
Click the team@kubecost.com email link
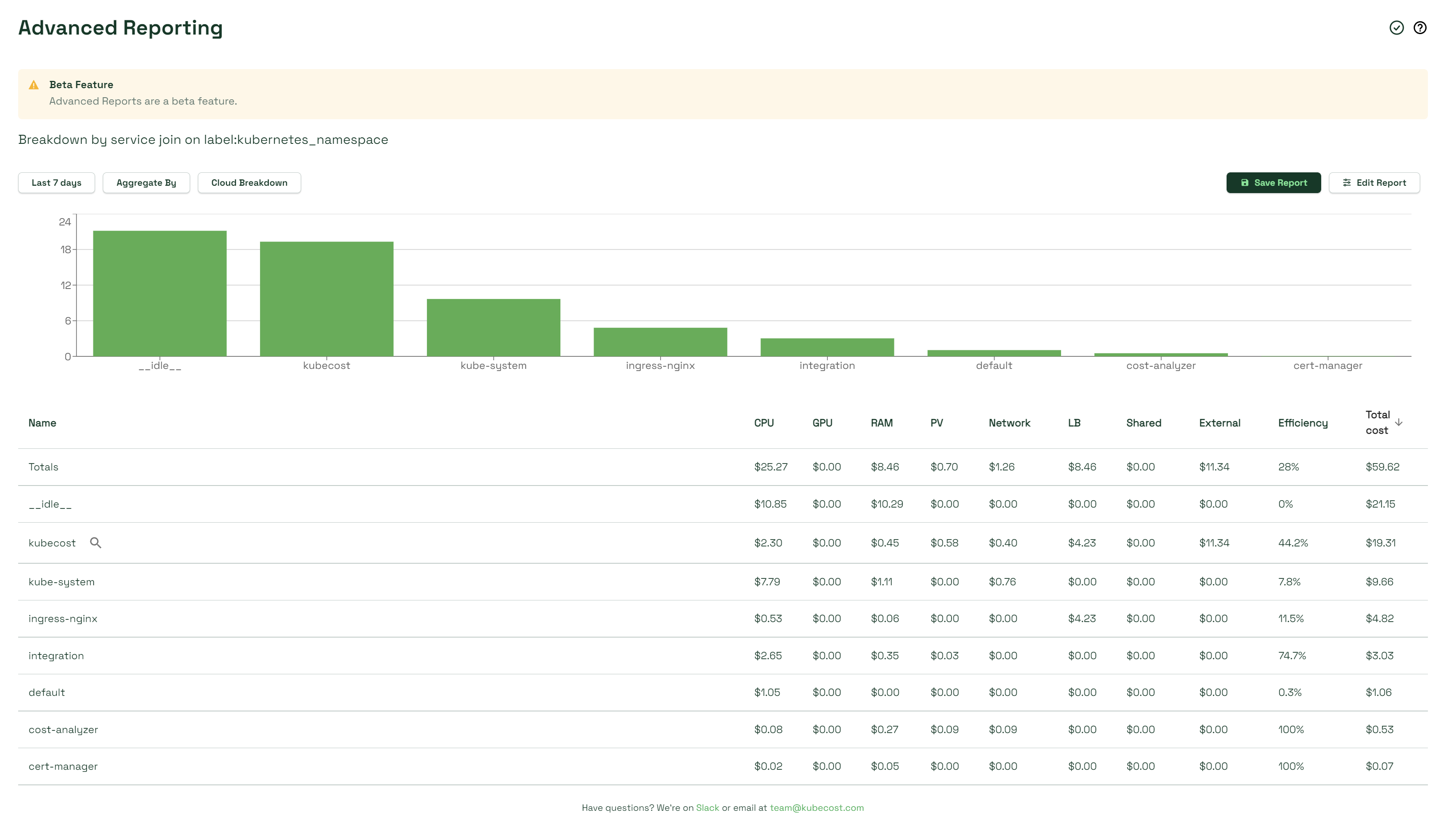click(817, 807)
